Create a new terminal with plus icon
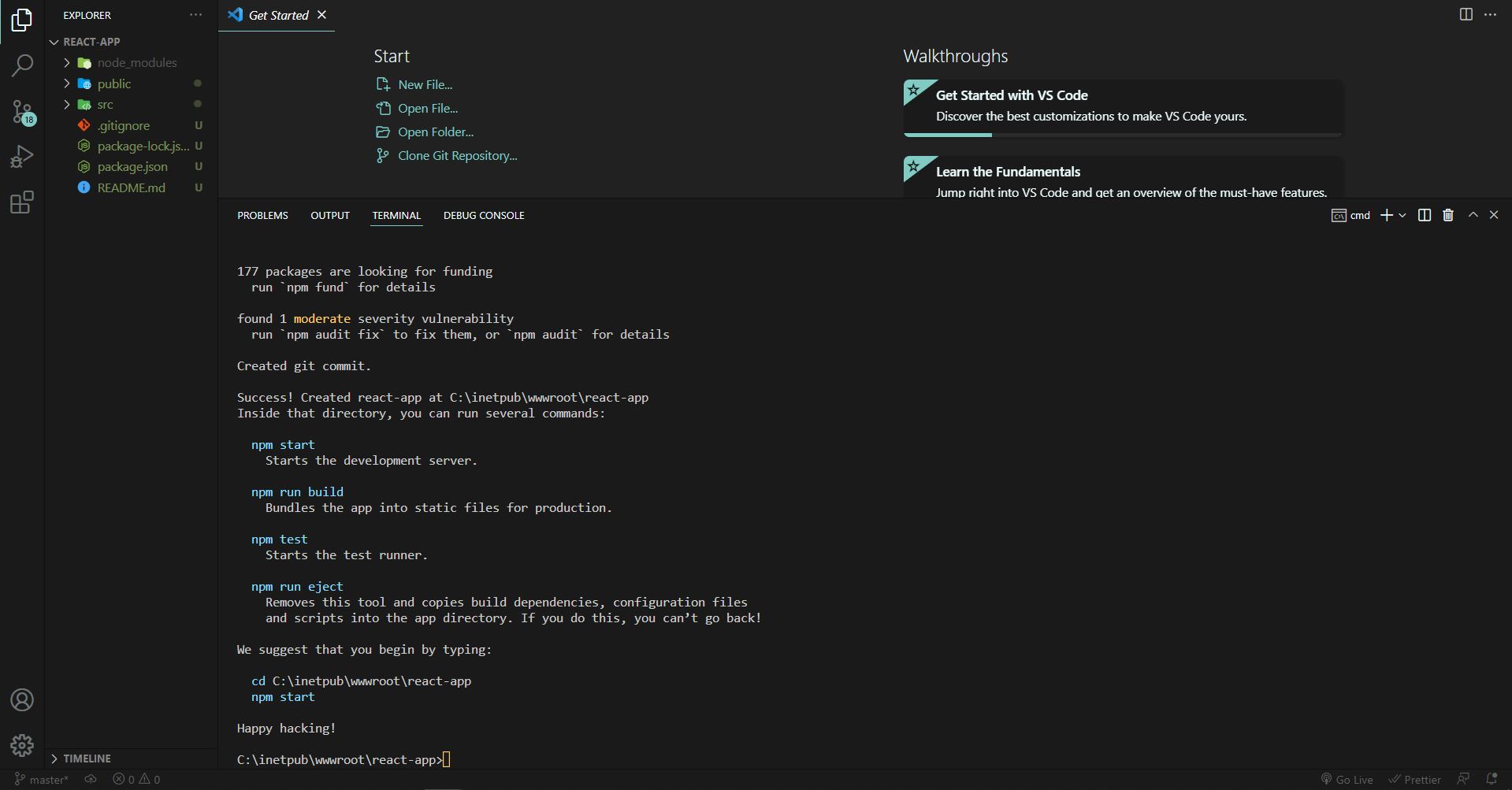This screenshot has height=790, width=1512. pyautogui.click(x=1387, y=215)
